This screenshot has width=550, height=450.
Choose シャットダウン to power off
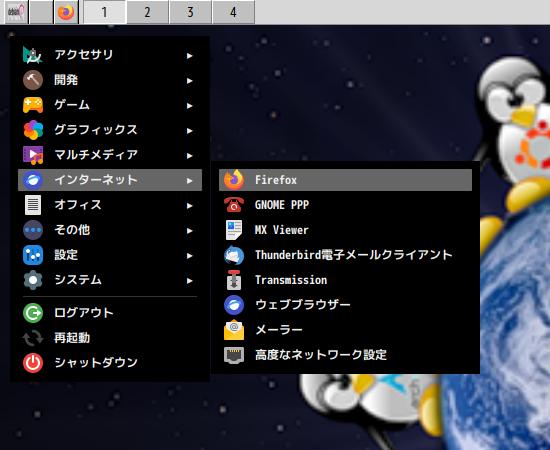pos(110,363)
